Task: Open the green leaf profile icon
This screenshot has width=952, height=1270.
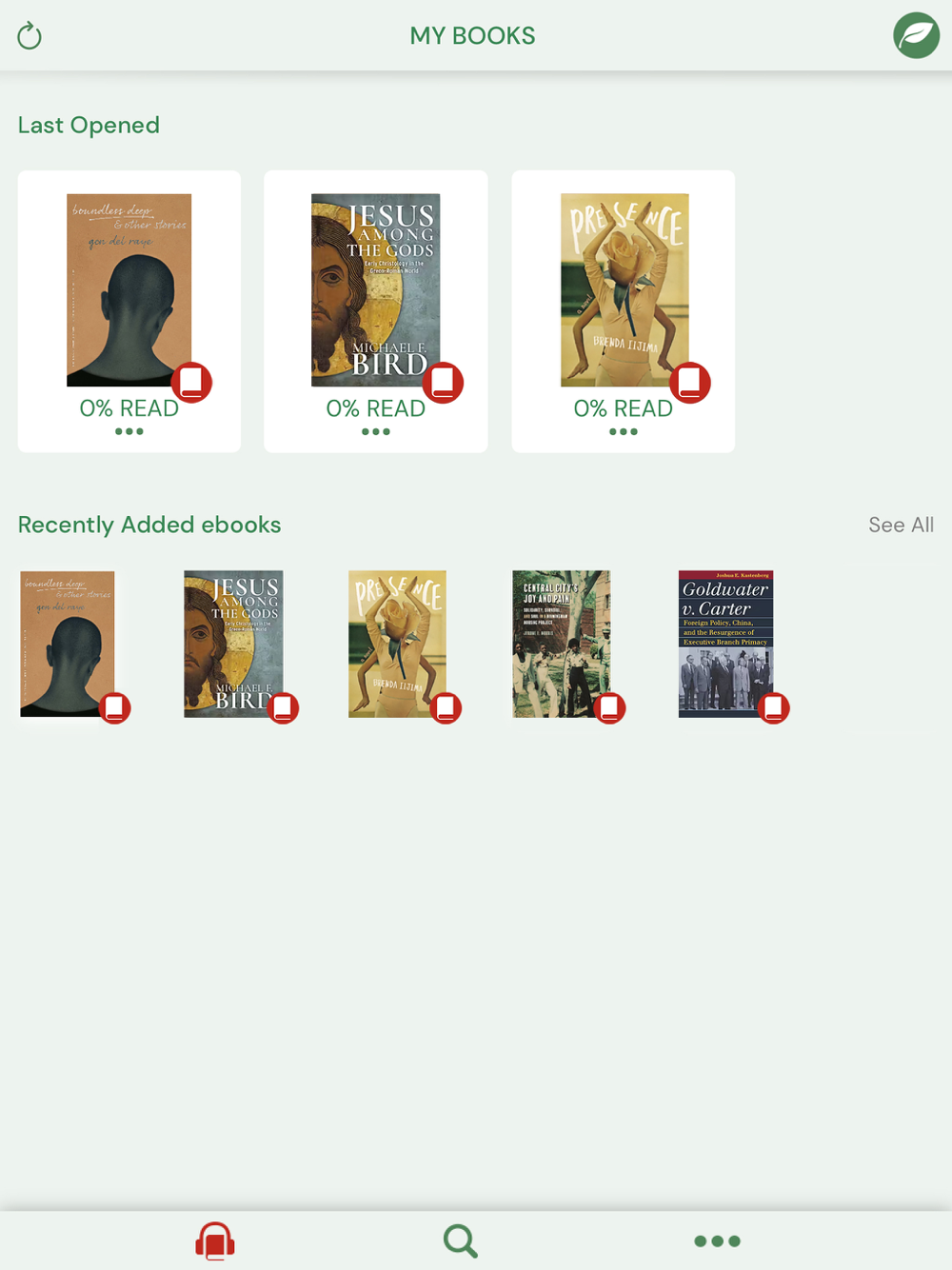Action: coord(916,35)
